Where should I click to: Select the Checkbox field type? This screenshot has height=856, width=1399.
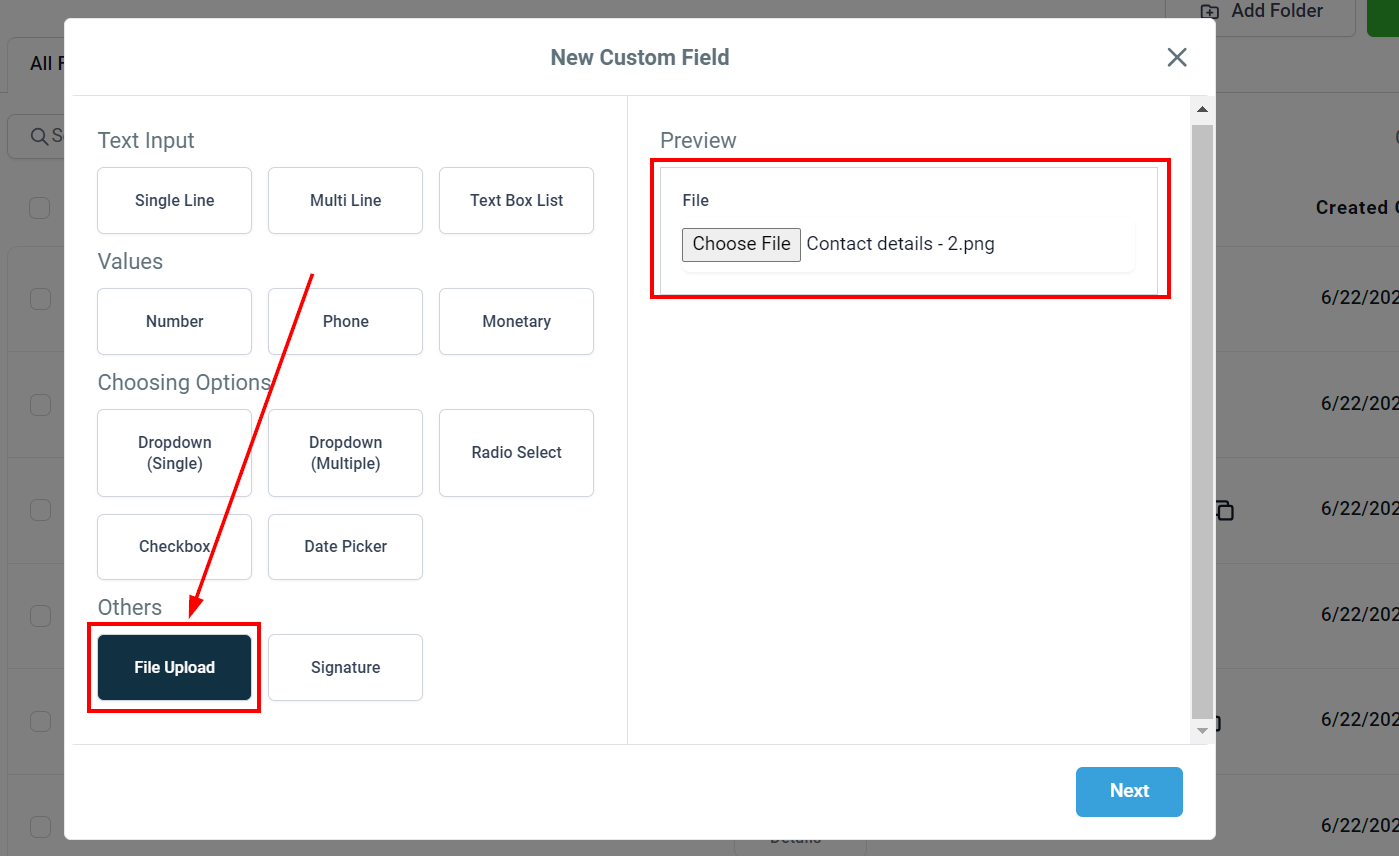pos(174,547)
